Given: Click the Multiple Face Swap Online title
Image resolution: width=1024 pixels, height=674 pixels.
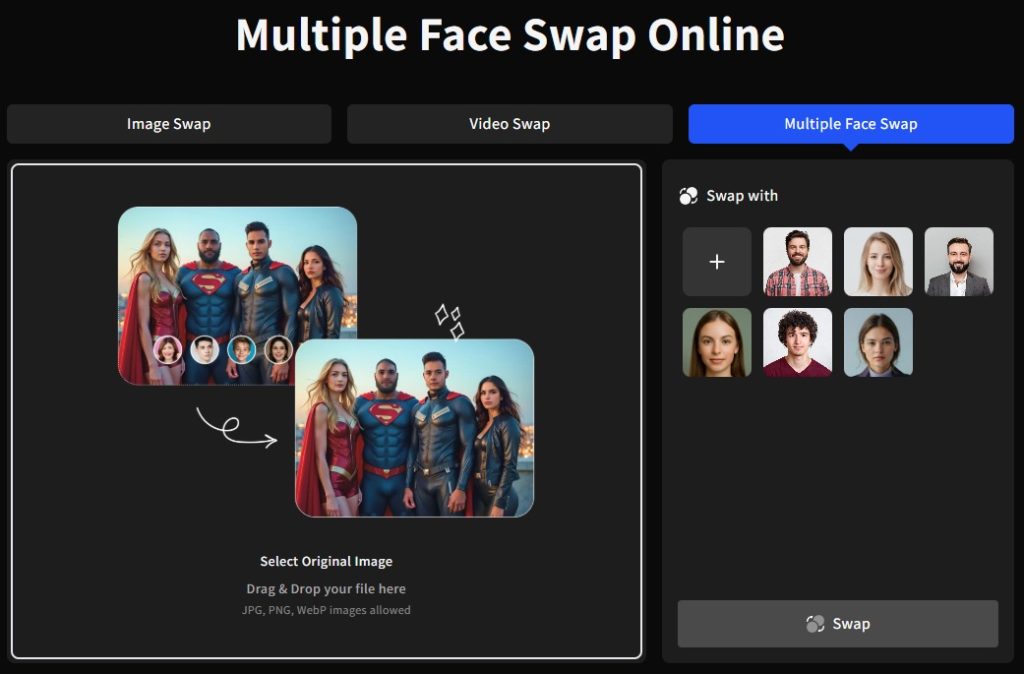Looking at the screenshot, I should click(511, 36).
